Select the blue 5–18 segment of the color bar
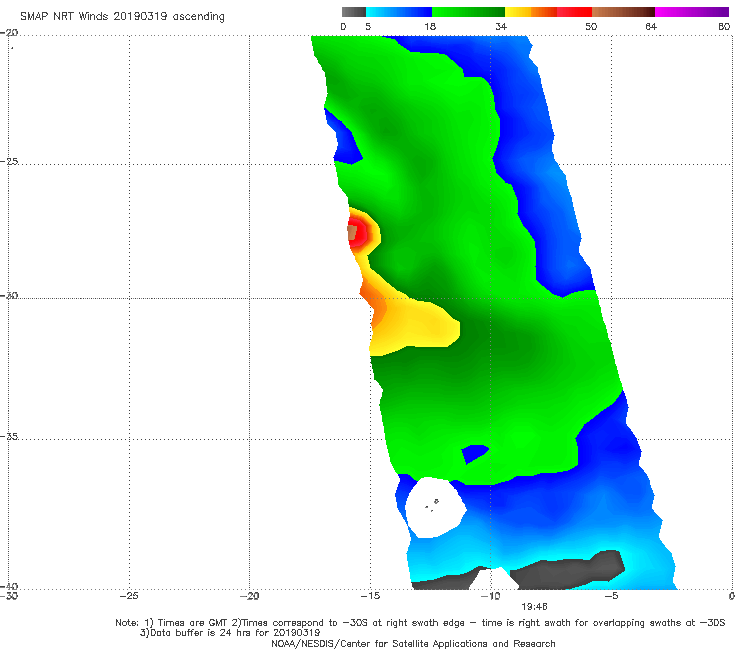Image resolution: width=740 pixels, height=650 pixels. point(399,12)
